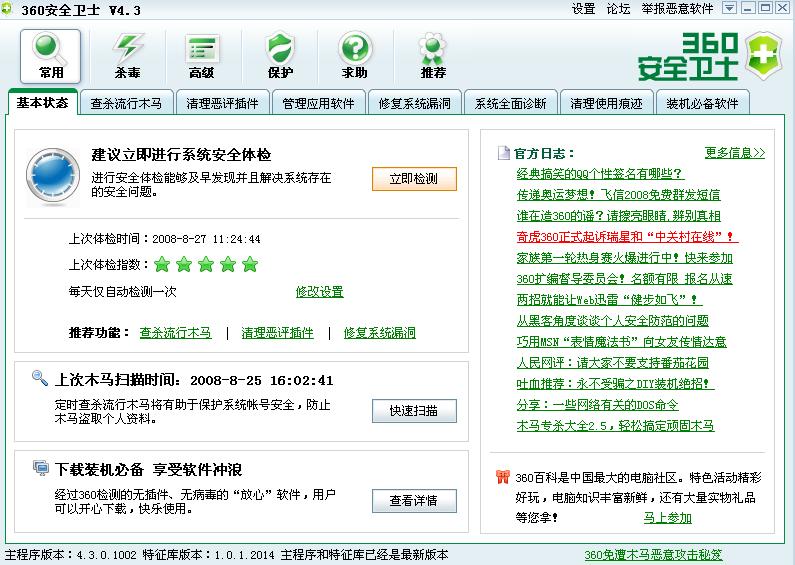Open the news link 从黑客角度谈谈个人安全防范的问题
Viewport: 795px width, 565px height.
click(612, 321)
